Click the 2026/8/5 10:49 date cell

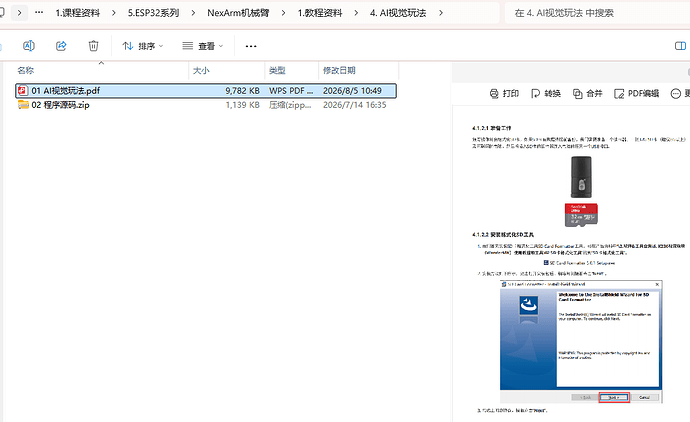[x=352, y=91]
